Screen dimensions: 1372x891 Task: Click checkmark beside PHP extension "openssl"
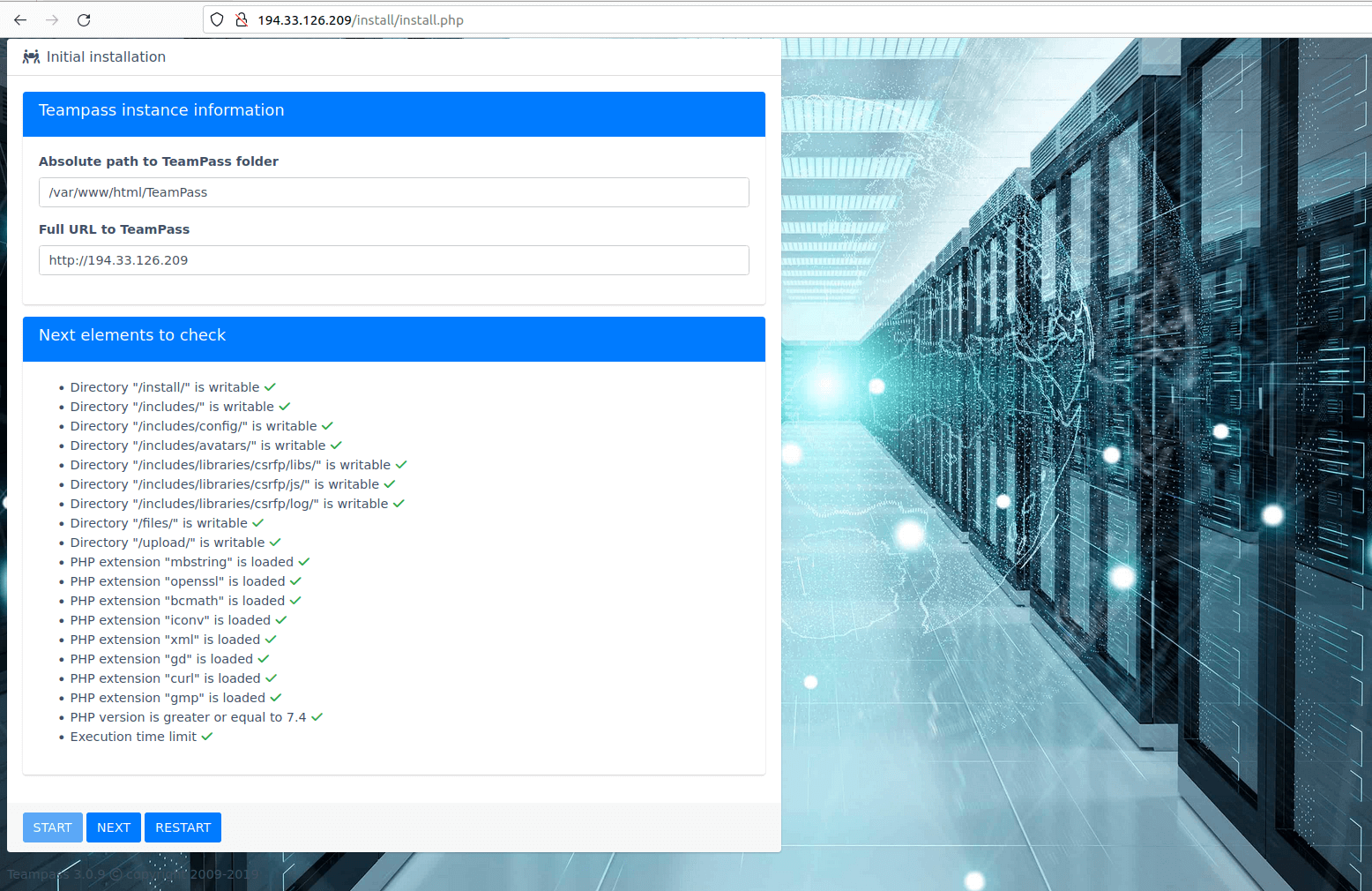[x=295, y=581]
